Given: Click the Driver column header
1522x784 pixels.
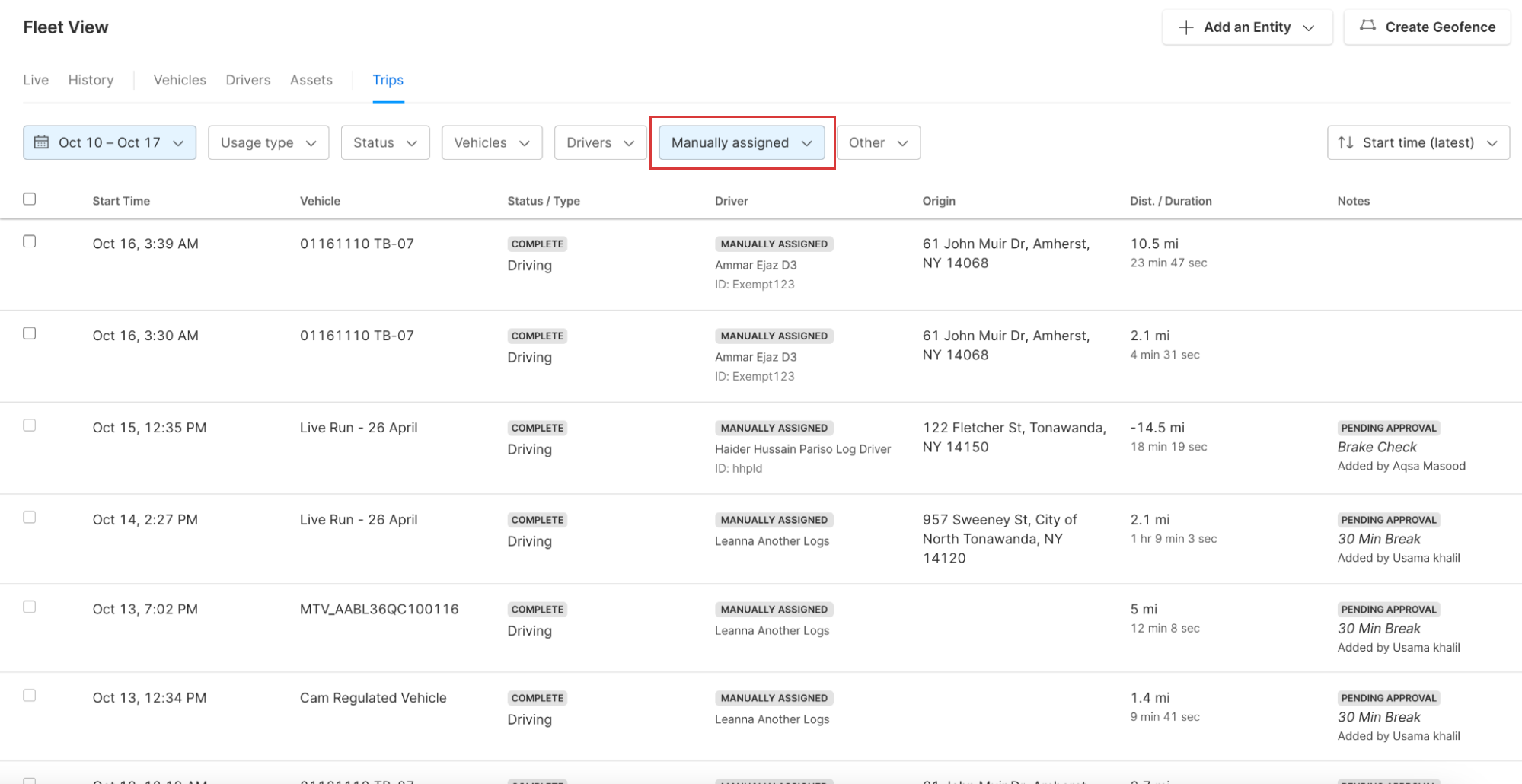Looking at the screenshot, I should point(732,201).
